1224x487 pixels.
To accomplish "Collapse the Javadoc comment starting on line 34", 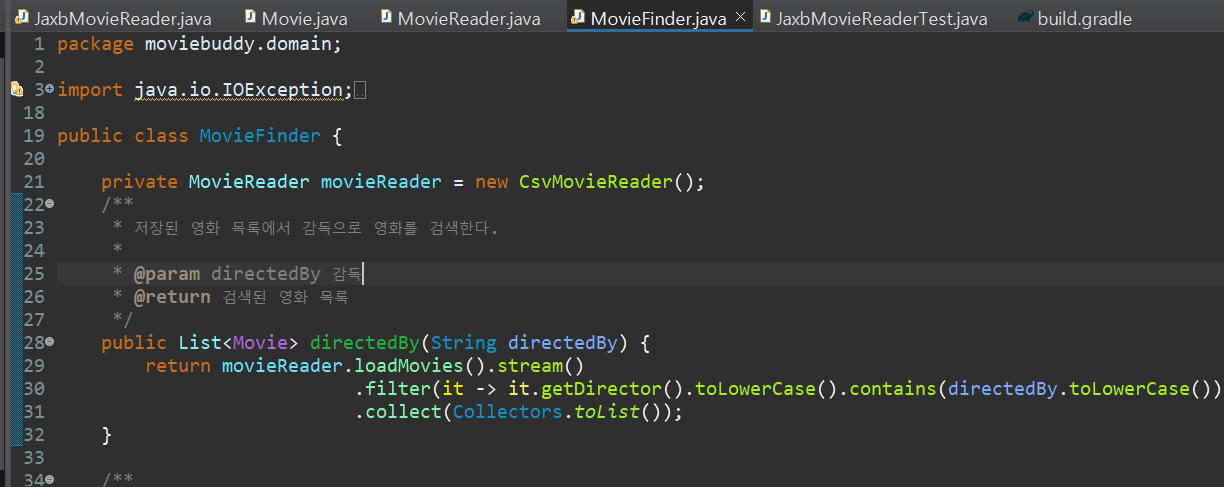I will click(50, 479).
